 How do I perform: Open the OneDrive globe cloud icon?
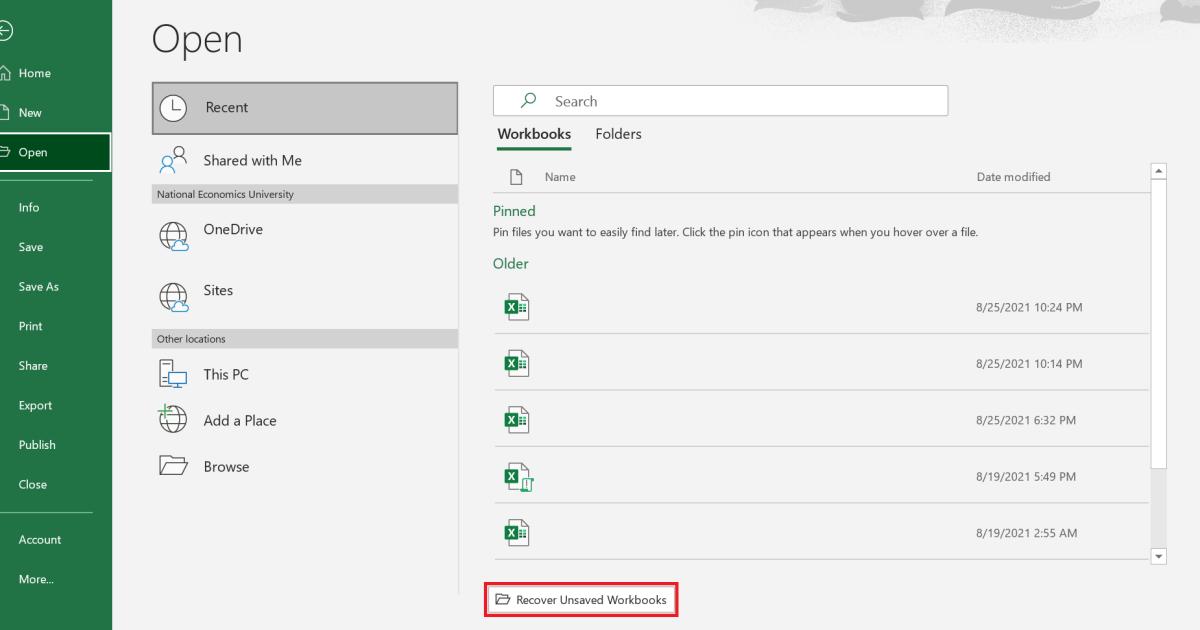pyautogui.click(x=173, y=236)
